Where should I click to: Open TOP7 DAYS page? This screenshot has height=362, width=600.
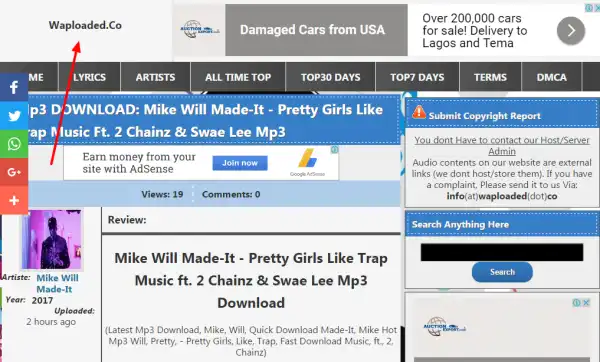[417, 77]
